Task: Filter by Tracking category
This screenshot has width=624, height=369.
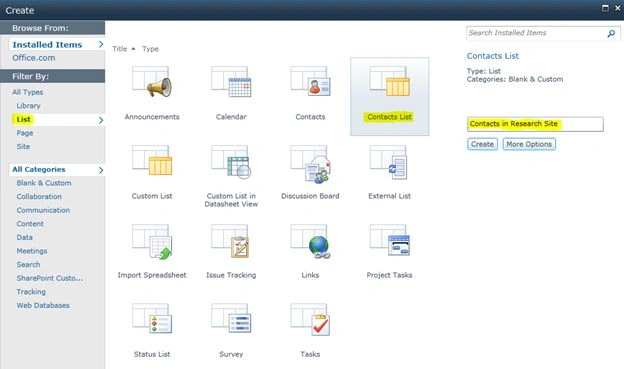Action: (31, 292)
